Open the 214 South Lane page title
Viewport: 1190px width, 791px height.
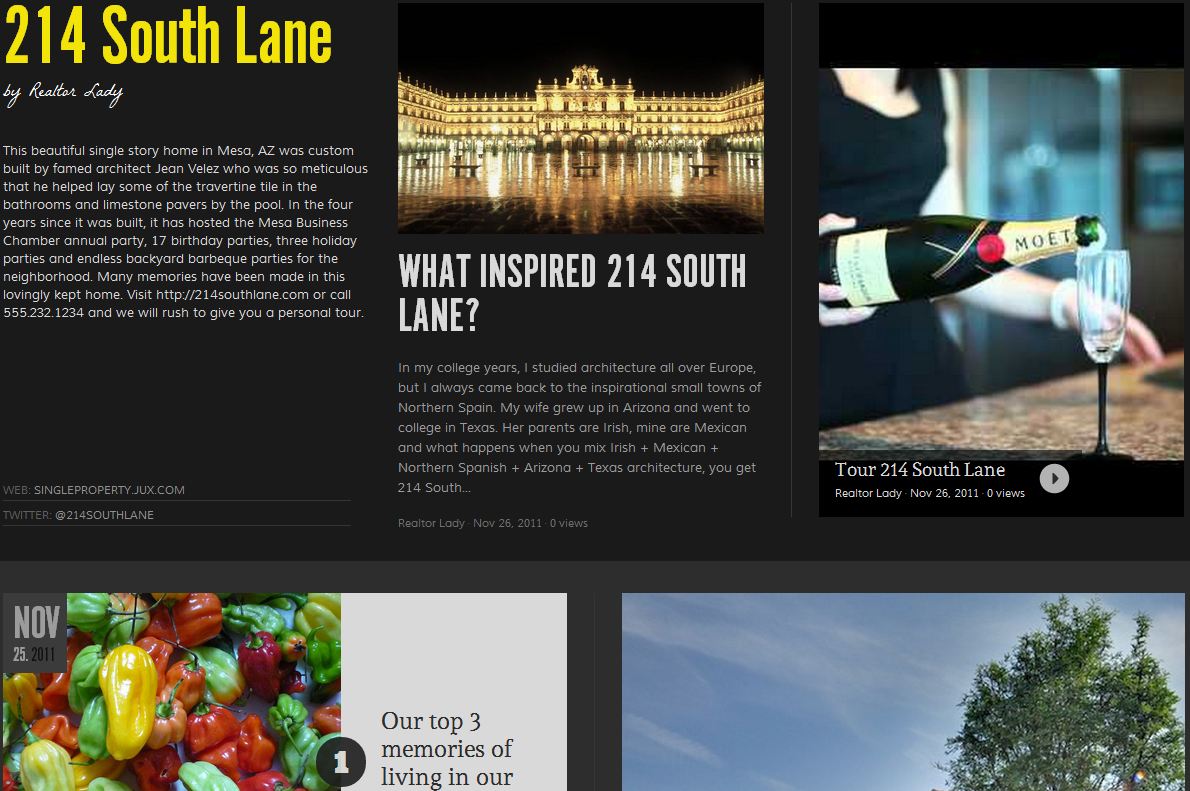pyautogui.click(x=168, y=36)
